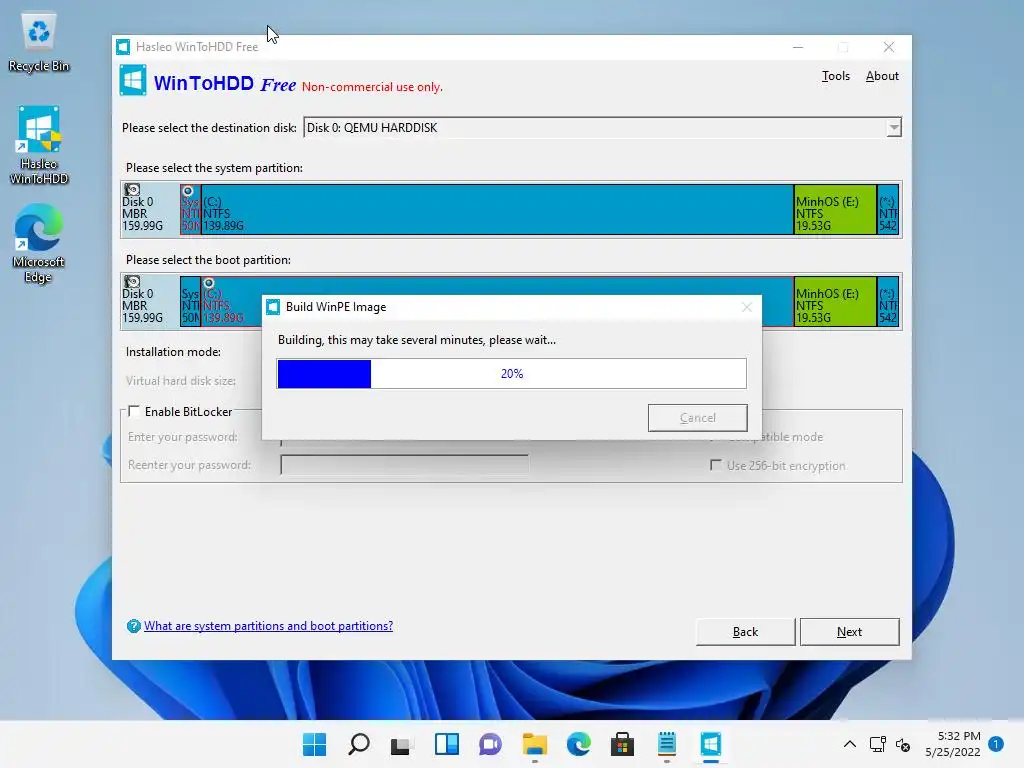Click Cancel in Build WinPE dialog
This screenshot has width=1024, height=768.
pyautogui.click(x=697, y=418)
